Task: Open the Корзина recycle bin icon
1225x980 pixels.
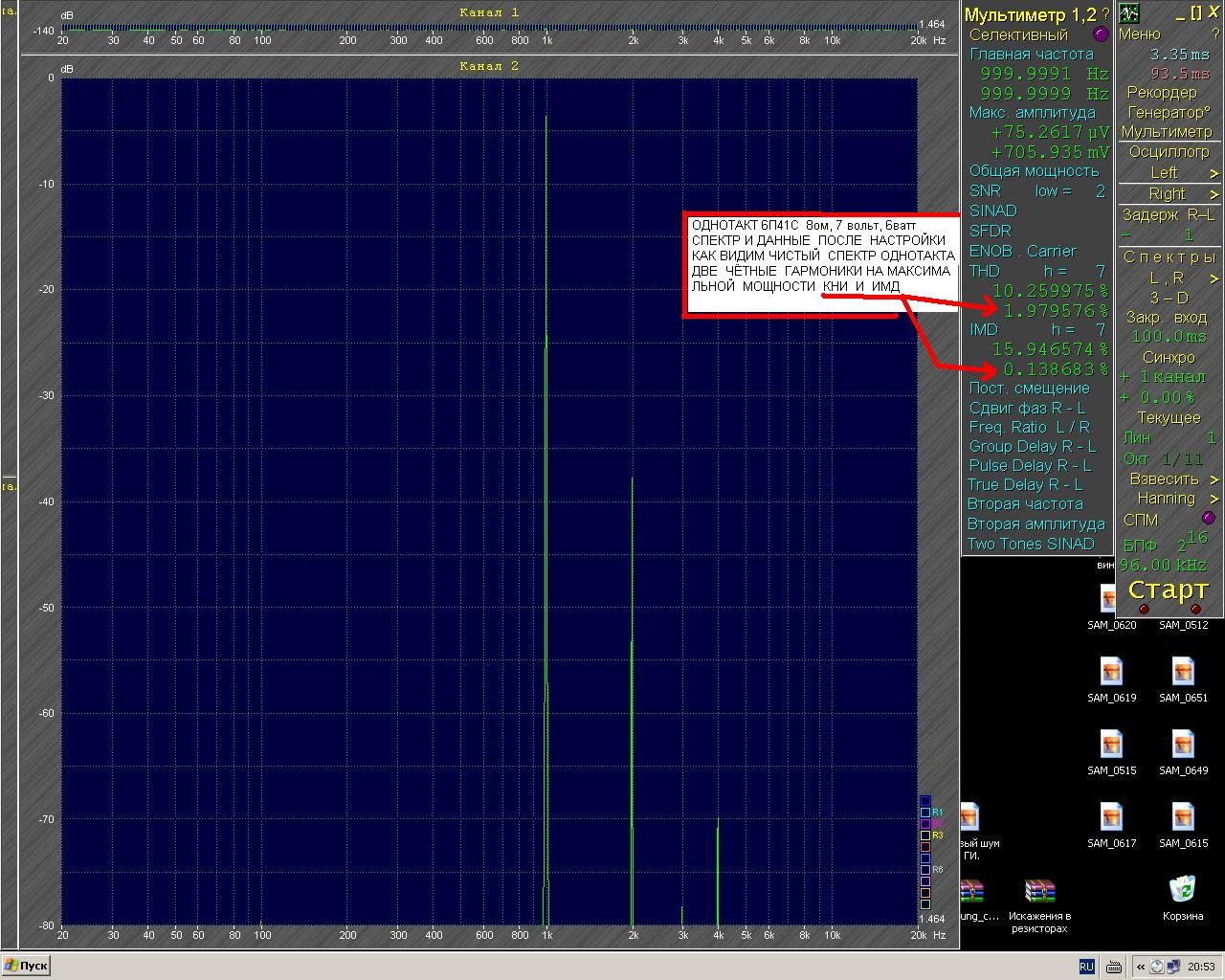Action: [x=1183, y=898]
